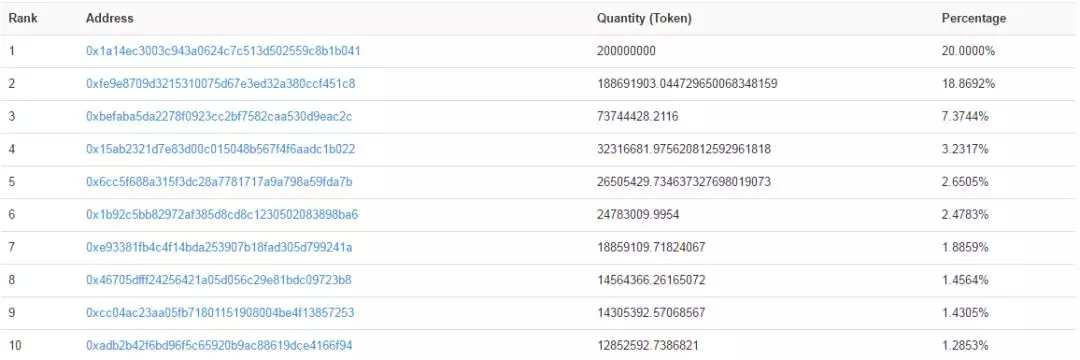
Task: Click the Rank column header
Action: click(x=23, y=19)
